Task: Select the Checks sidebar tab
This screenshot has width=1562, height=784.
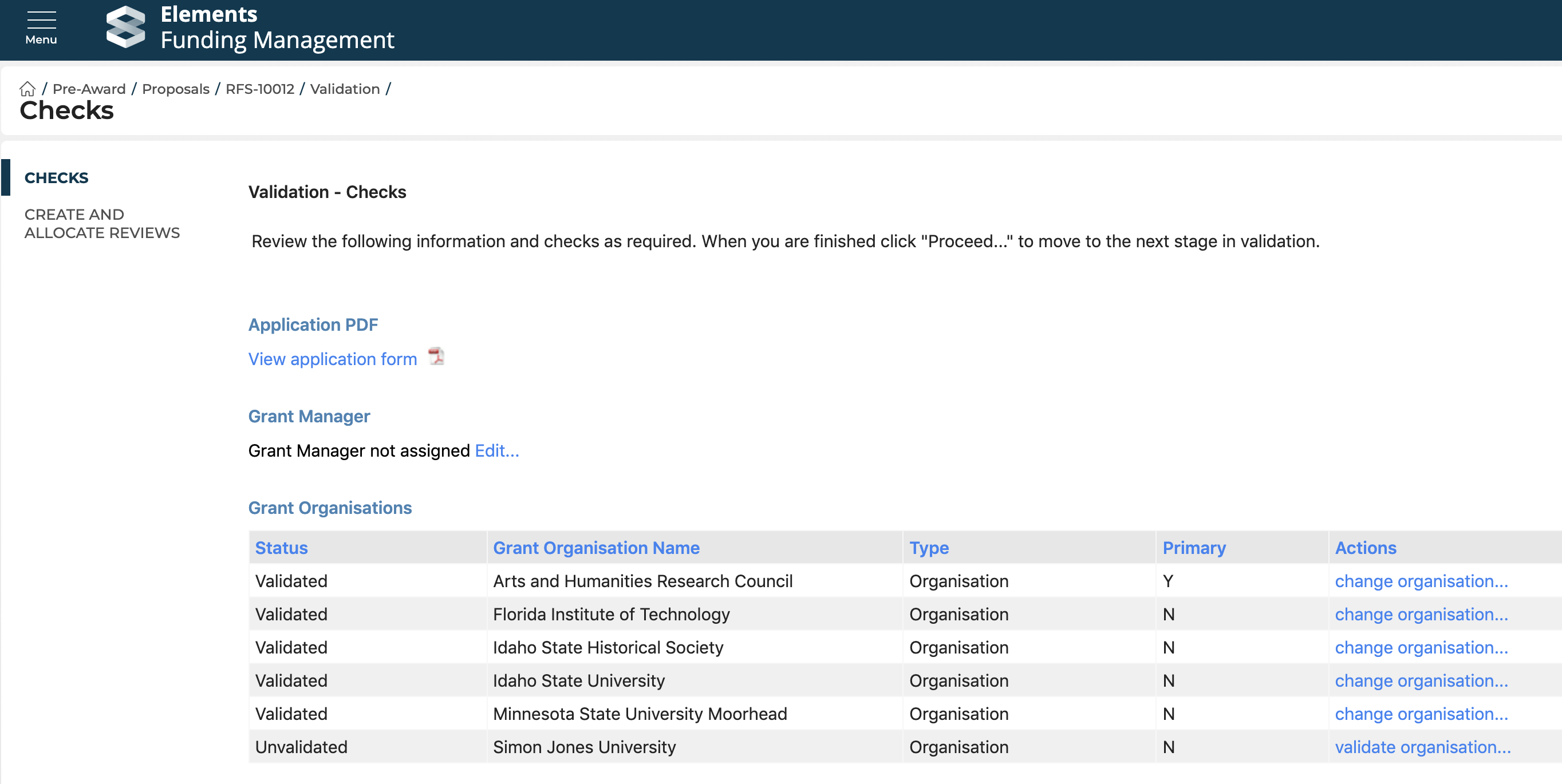Action: (x=56, y=177)
